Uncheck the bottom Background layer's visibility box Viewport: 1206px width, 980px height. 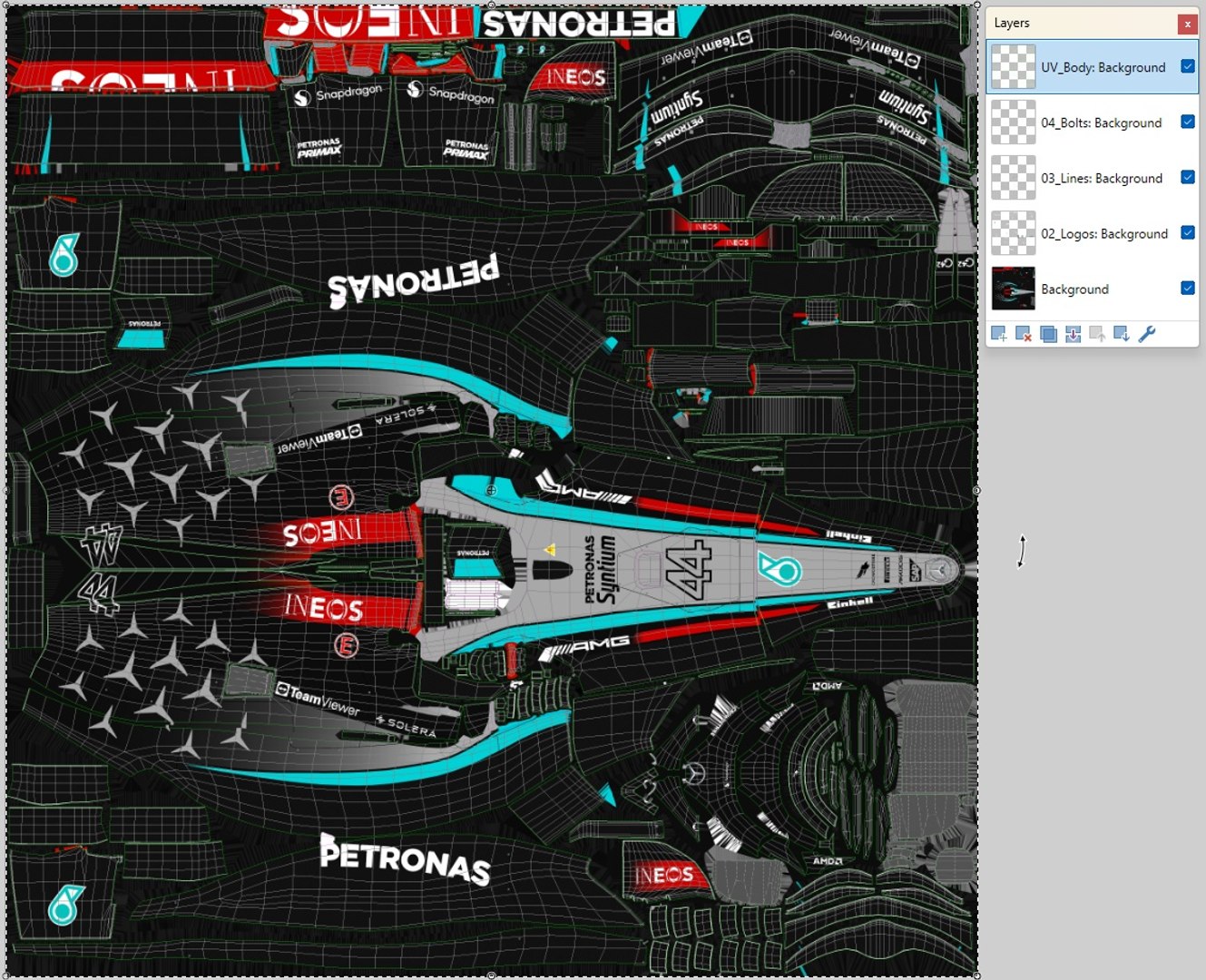pos(1188,288)
